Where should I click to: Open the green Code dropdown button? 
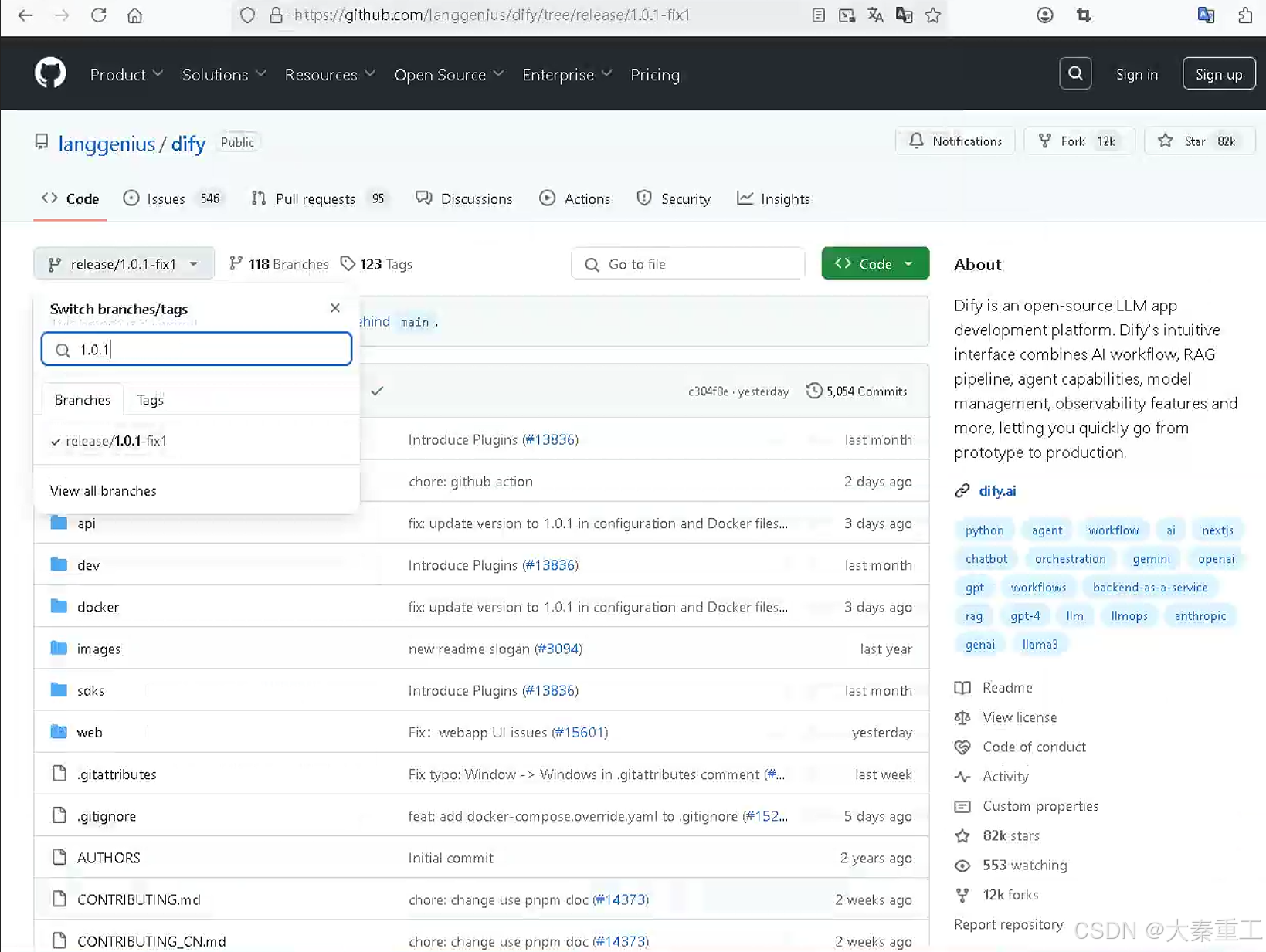point(875,264)
